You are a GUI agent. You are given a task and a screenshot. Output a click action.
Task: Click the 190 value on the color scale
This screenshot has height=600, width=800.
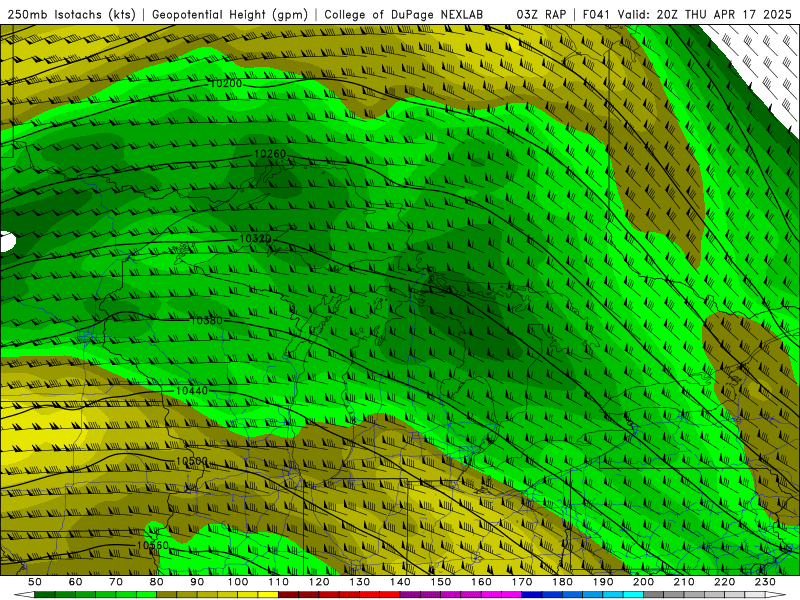point(603,582)
